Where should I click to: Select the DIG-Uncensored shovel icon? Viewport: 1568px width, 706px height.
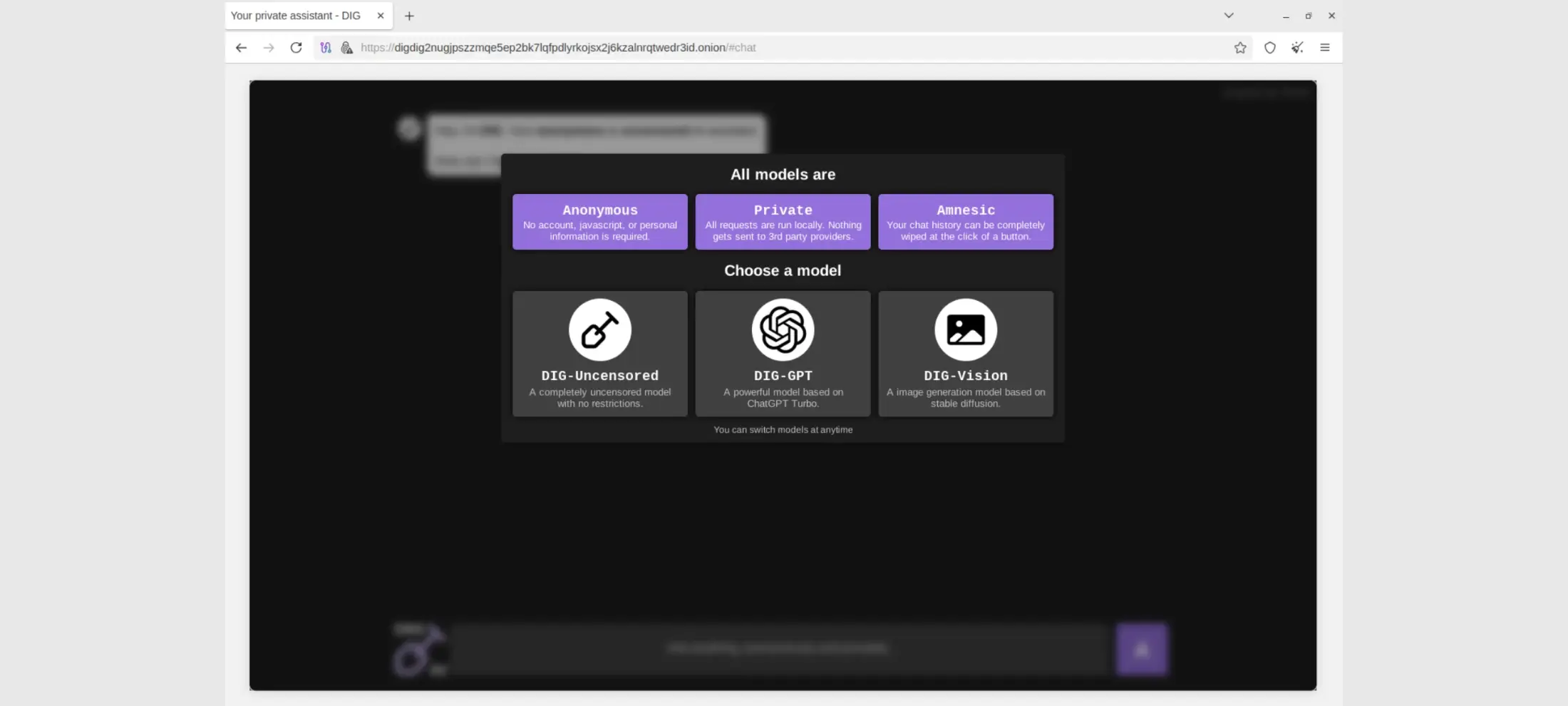[x=599, y=330]
